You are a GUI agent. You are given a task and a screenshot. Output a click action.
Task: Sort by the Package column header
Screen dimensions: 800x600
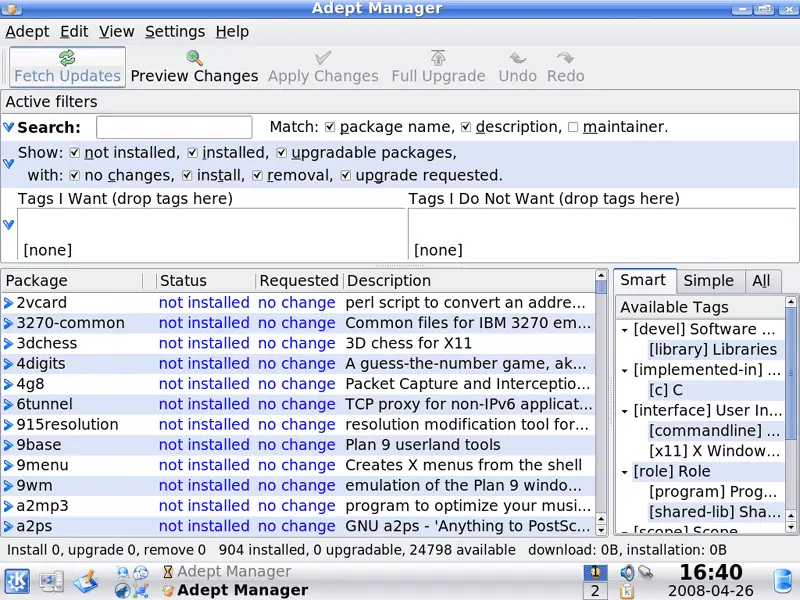[x=72, y=281]
